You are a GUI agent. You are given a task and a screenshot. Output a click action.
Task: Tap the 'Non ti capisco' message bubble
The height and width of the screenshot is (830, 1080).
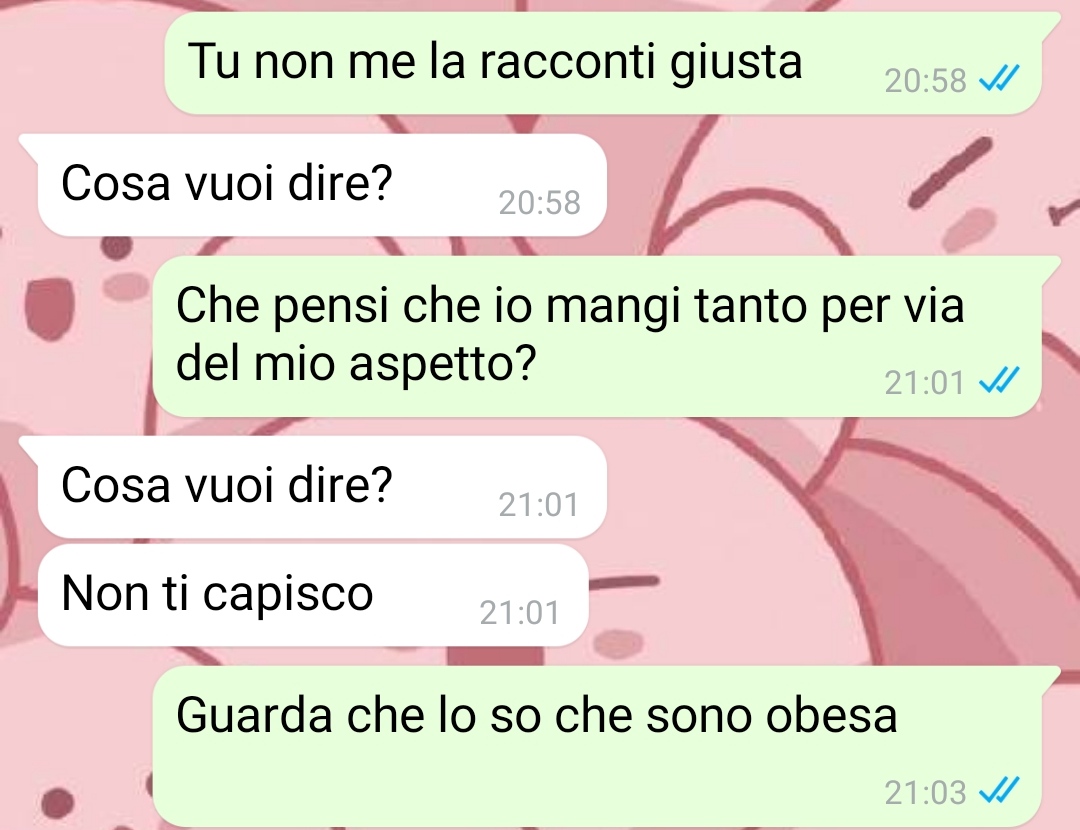(313, 595)
